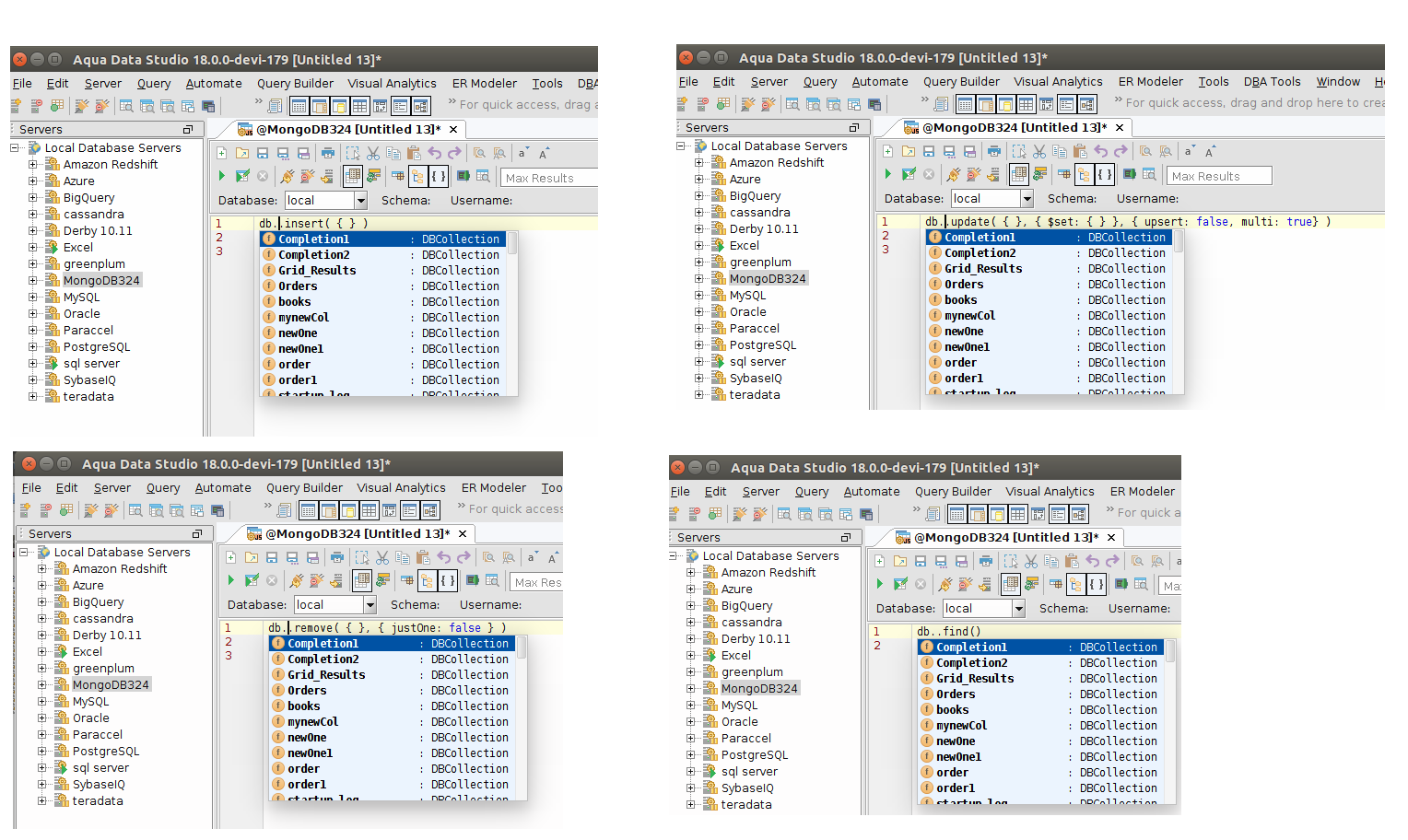Click the Print icon in the db.remove window

pyautogui.click(x=337, y=557)
